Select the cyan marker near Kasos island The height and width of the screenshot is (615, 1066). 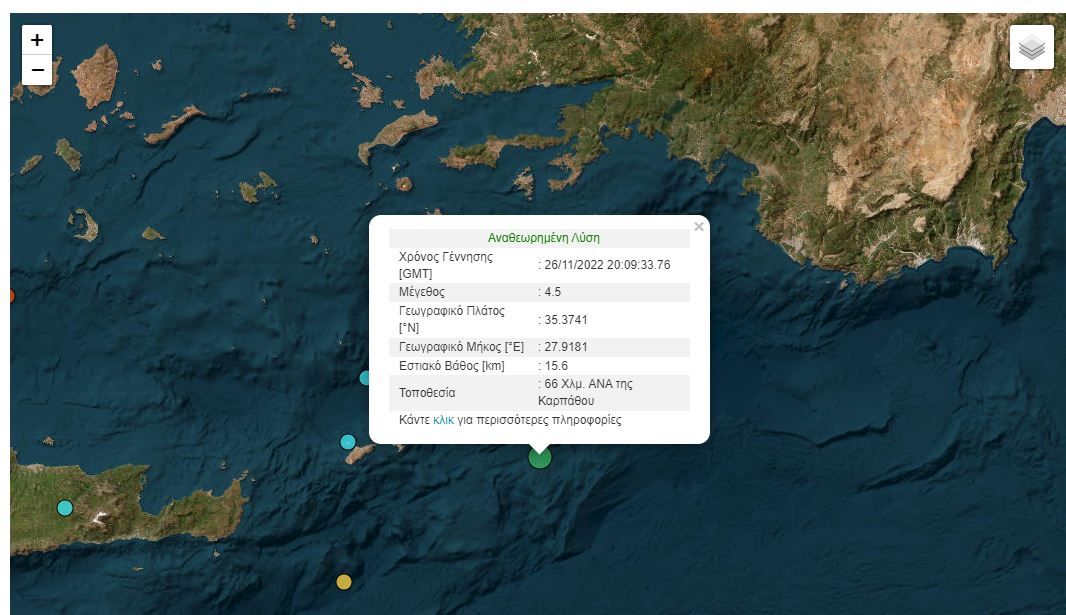(347, 441)
